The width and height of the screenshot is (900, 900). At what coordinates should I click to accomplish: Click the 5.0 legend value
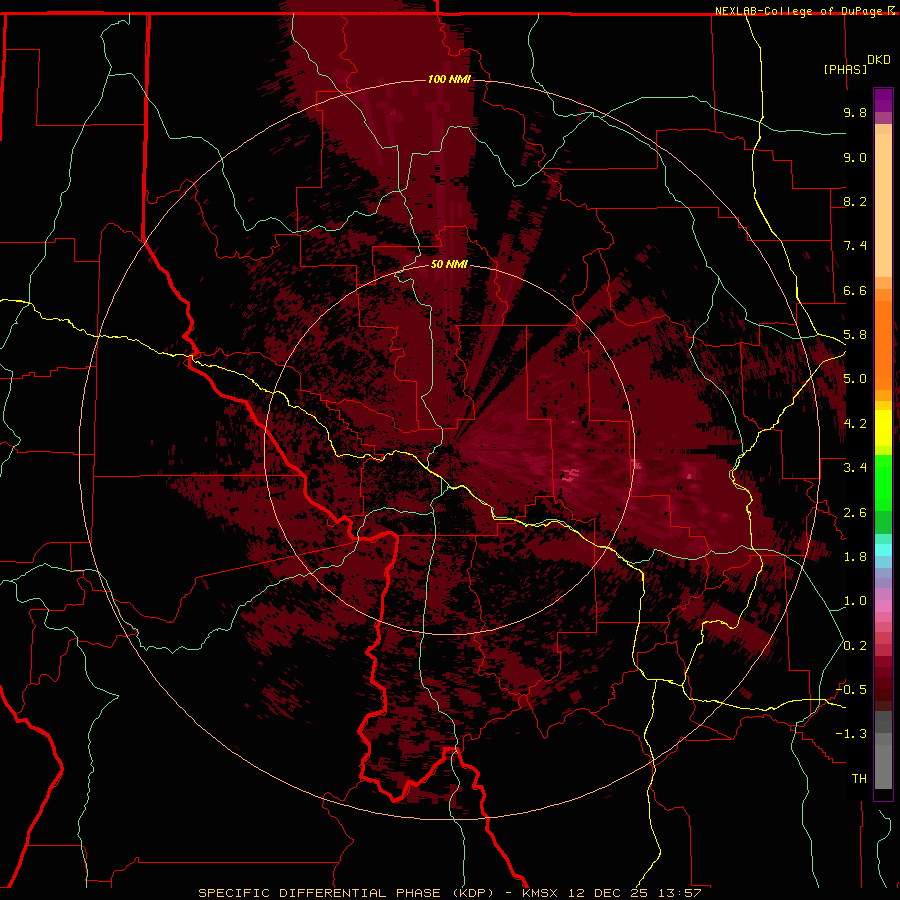(855, 379)
